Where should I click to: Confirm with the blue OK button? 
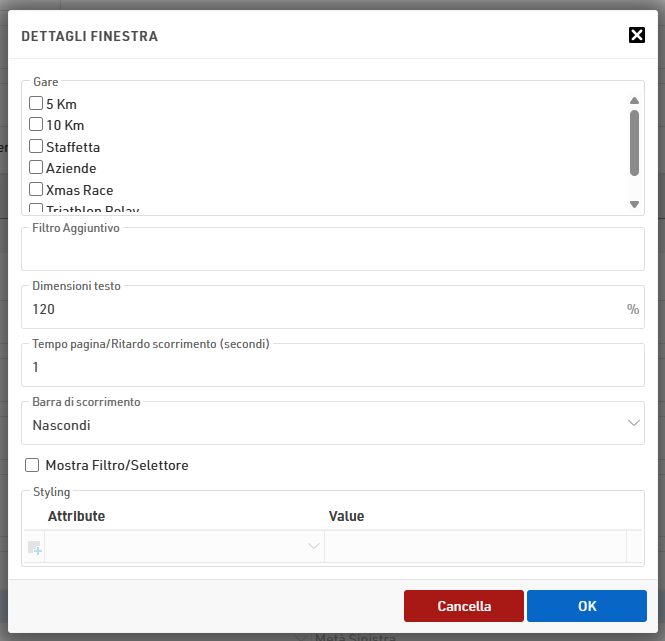pyautogui.click(x=586, y=606)
